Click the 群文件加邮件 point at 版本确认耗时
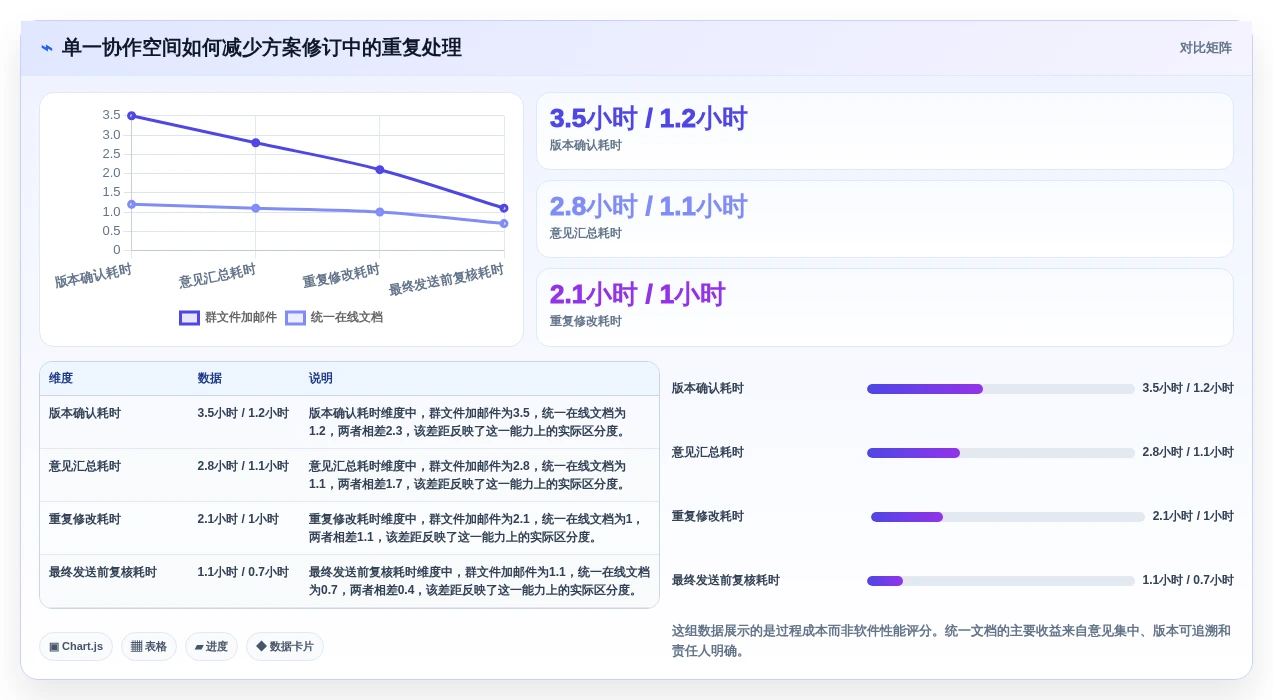Image resolution: width=1273 pixels, height=700 pixels. 131,116
